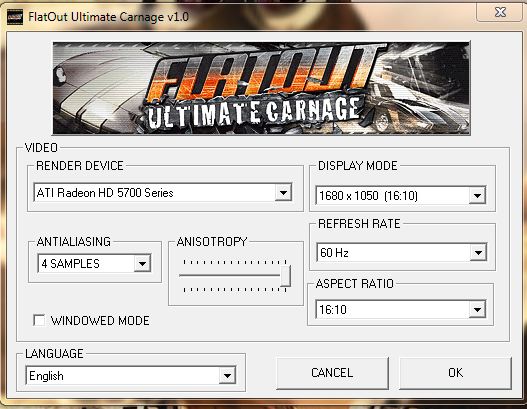This screenshot has height=409, width=527.
Task: Click the WINDOWED MODE label text
Action: click(x=100, y=321)
